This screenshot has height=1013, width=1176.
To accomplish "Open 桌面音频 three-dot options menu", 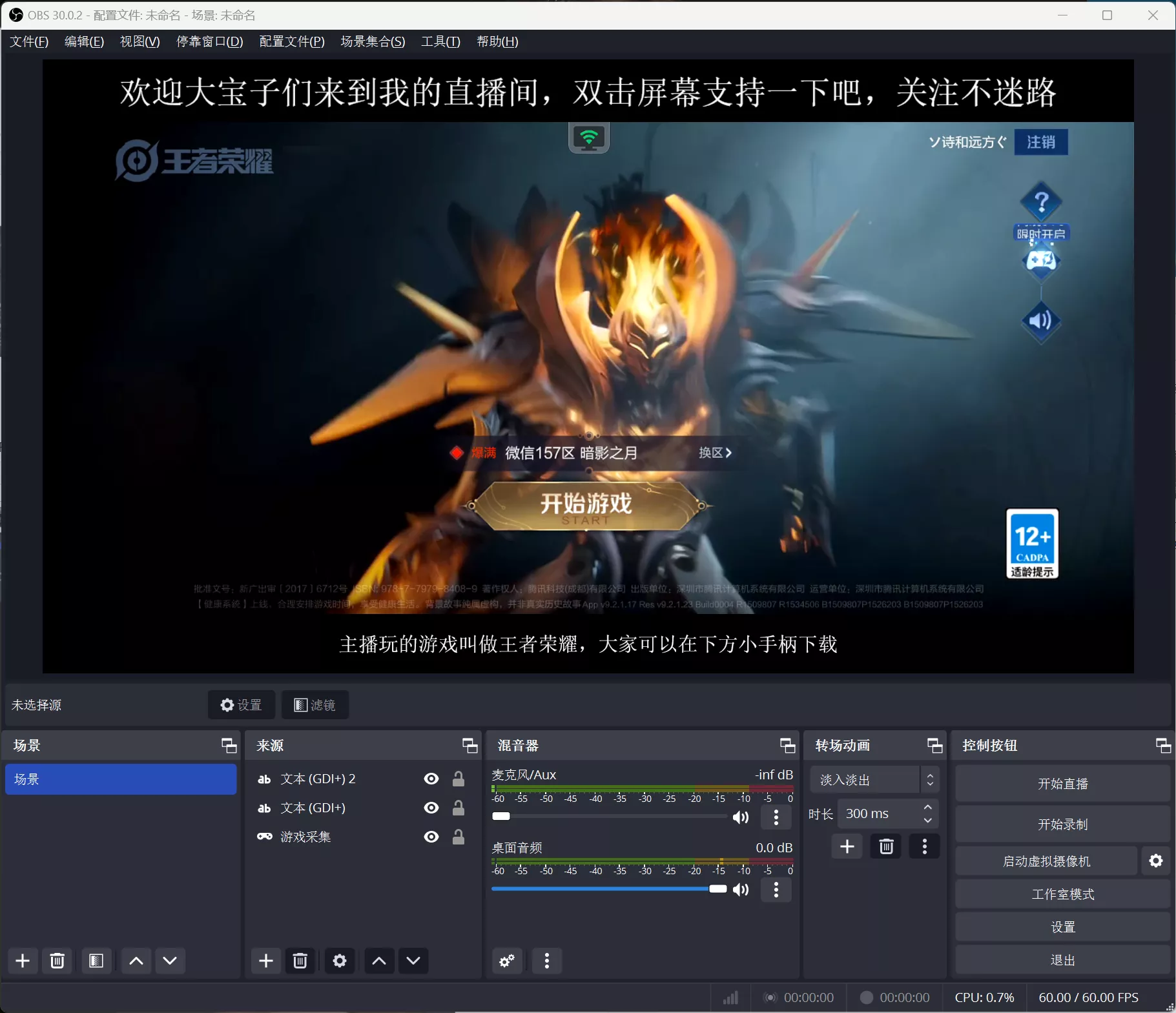I will [x=776, y=890].
